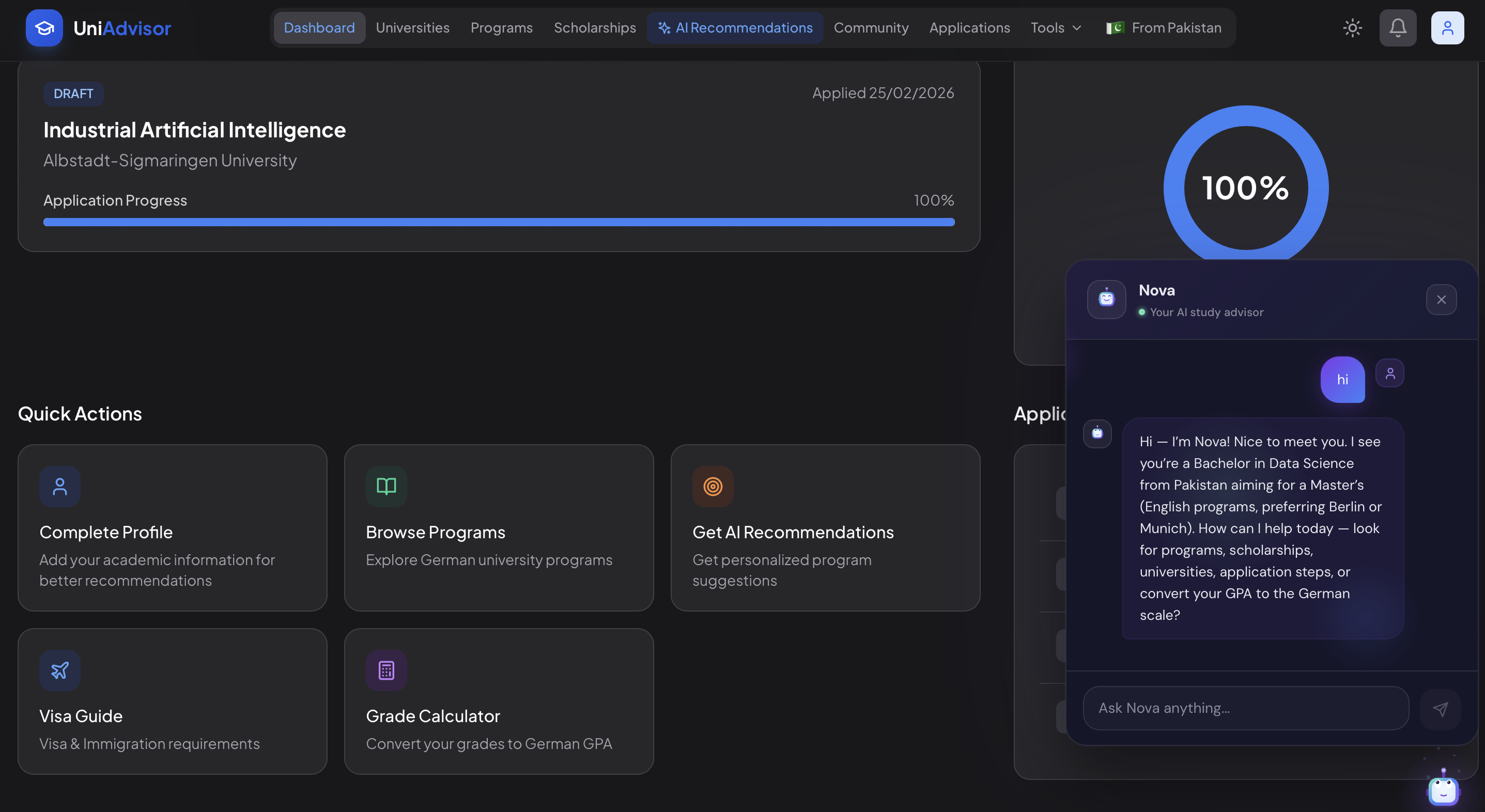Open the Industrial Artificial Intelligence application

point(194,130)
